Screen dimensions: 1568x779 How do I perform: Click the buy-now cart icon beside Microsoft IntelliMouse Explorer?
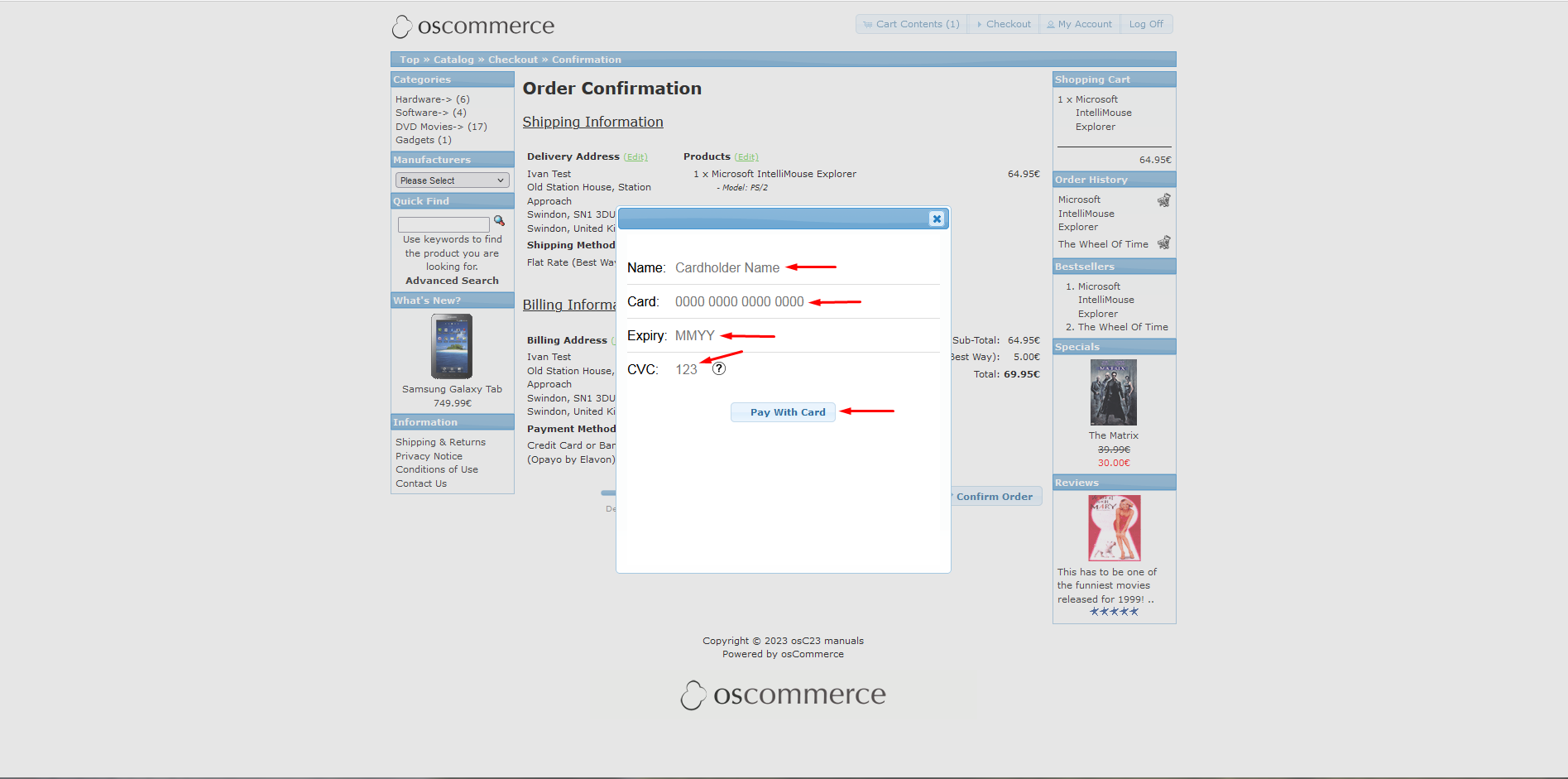[1163, 200]
